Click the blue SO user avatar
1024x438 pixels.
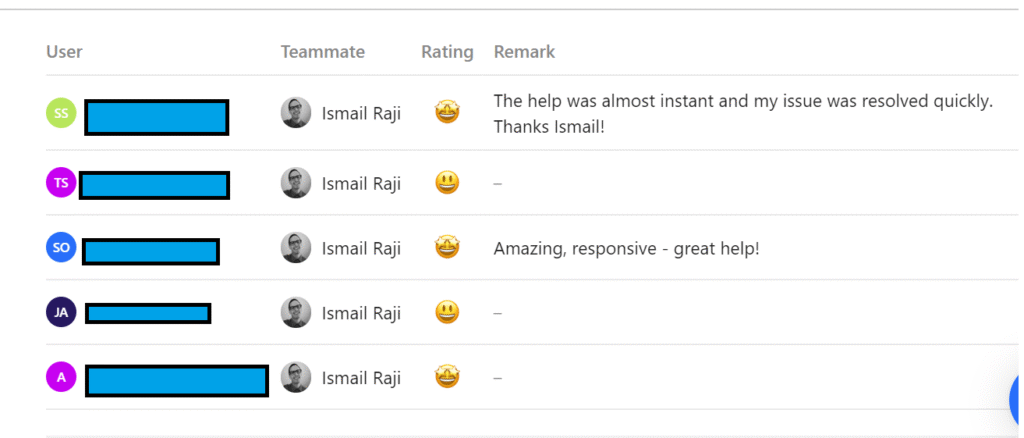pos(61,247)
